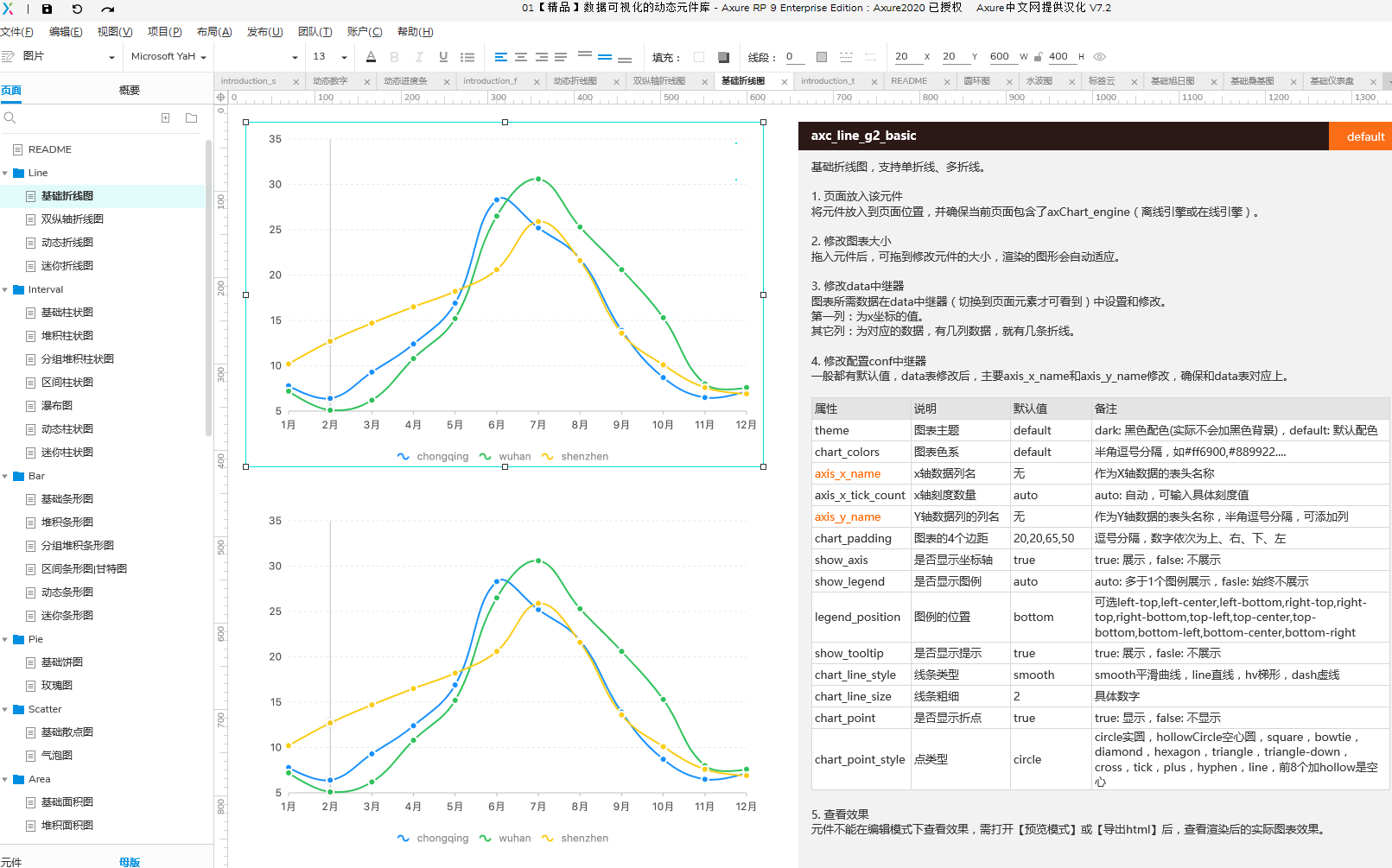This screenshot has width=1392, height=868.
Task: Toggle italic formatting
Action: coord(419,57)
